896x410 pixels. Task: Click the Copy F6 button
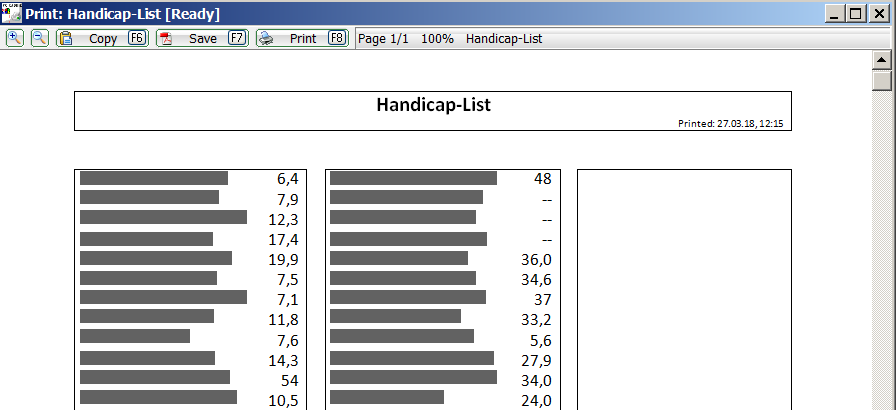click(102, 38)
